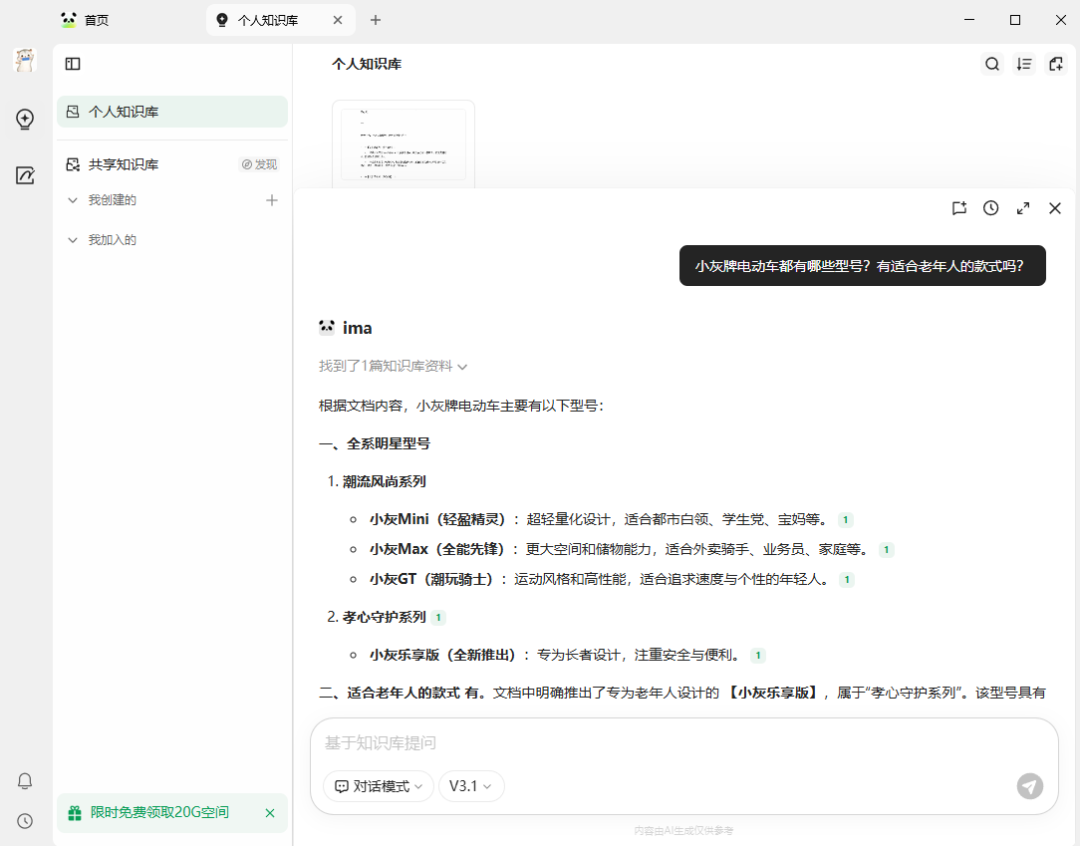This screenshot has height=846, width=1080.
Task: Click citation 1 after 小灰Mini line
Action: pos(845,520)
